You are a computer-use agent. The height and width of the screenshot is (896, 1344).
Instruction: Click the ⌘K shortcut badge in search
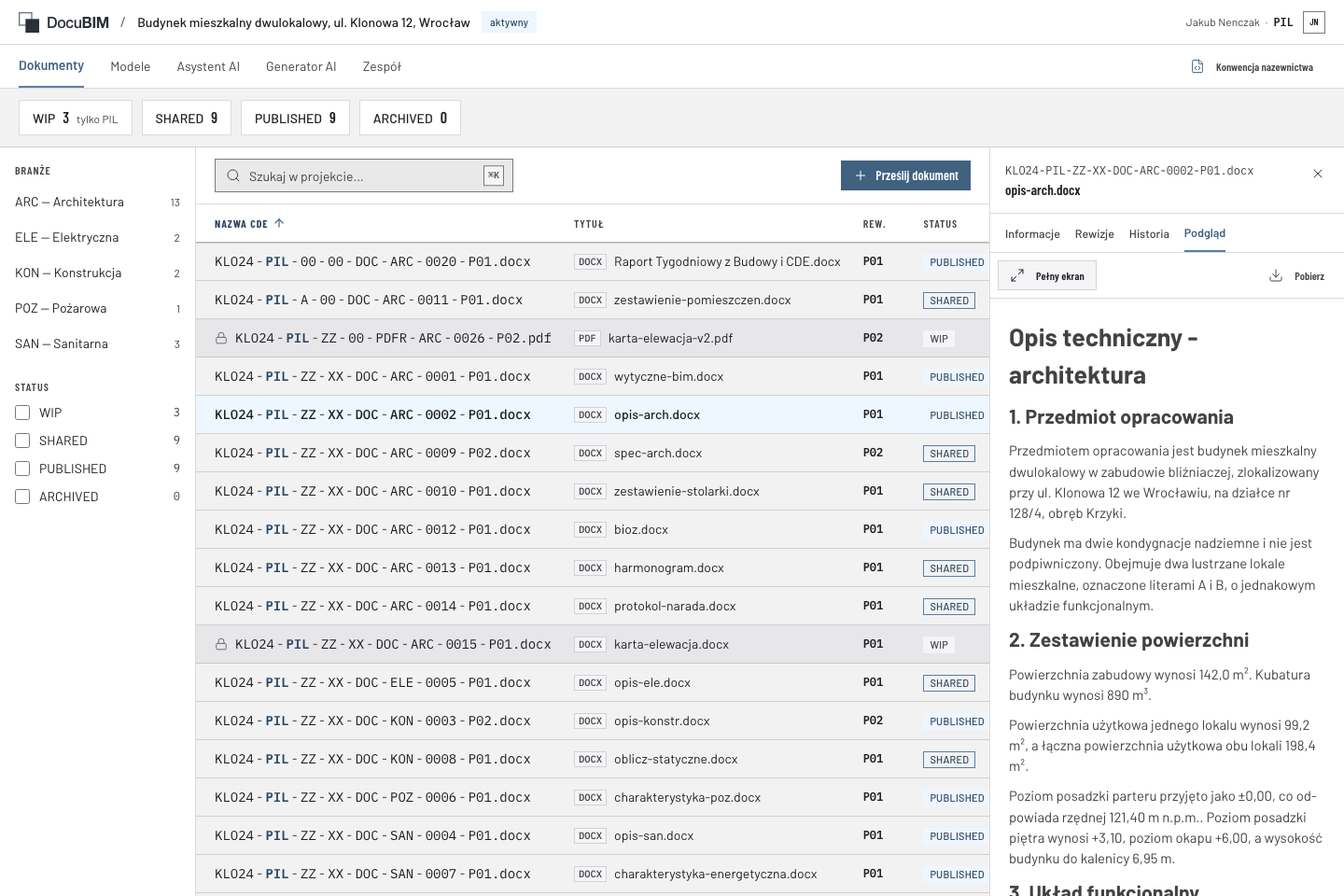coord(494,175)
